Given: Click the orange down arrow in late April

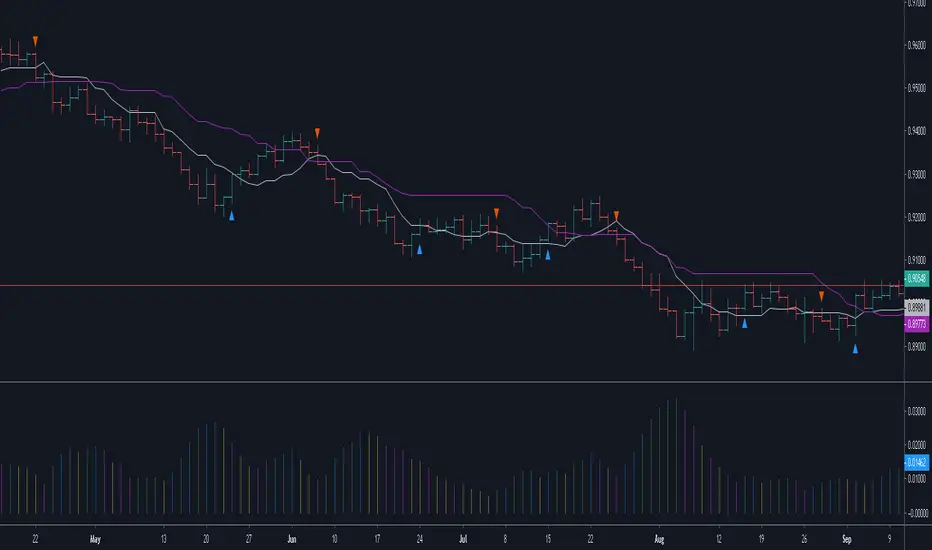Looking at the screenshot, I should 35,40.
